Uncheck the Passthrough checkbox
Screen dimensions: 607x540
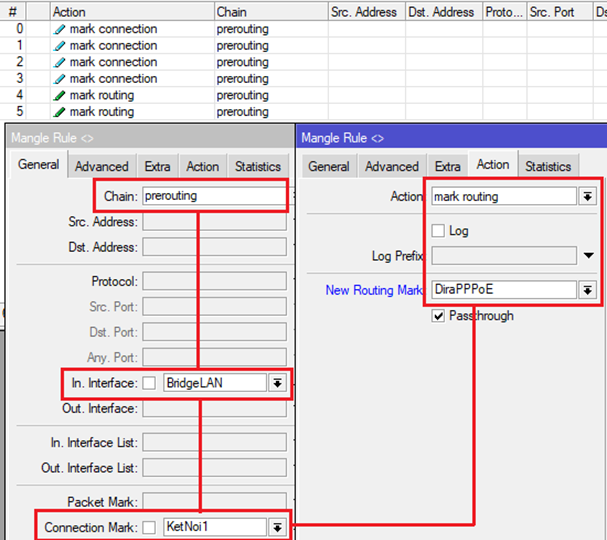[x=438, y=316]
